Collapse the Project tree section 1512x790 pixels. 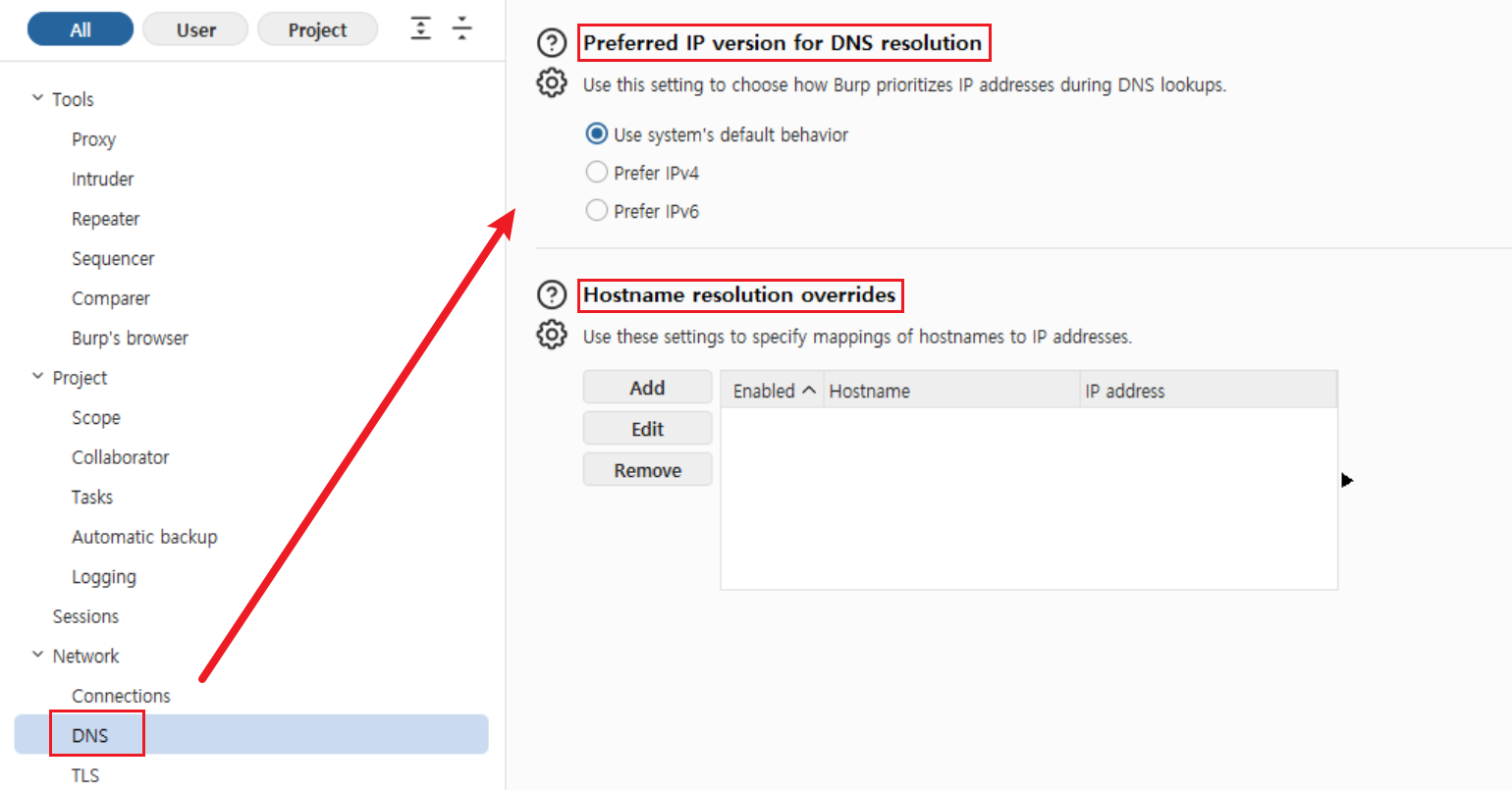click(x=37, y=377)
